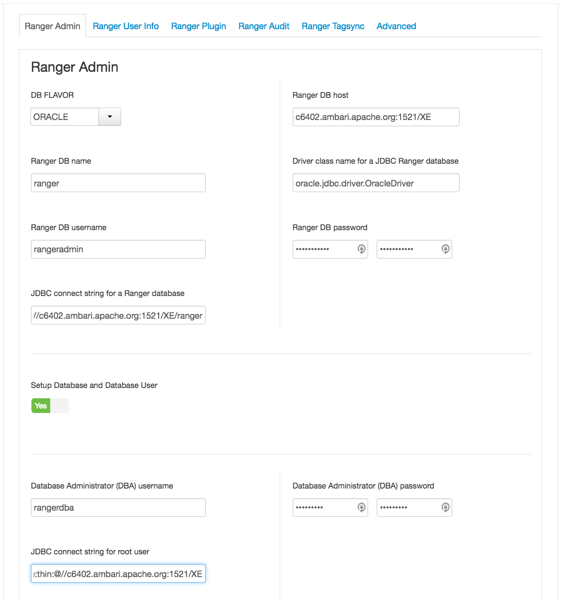The width and height of the screenshot is (562, 600).
Task: Select the ORACLE combo box value
Action: click(65, 117)
